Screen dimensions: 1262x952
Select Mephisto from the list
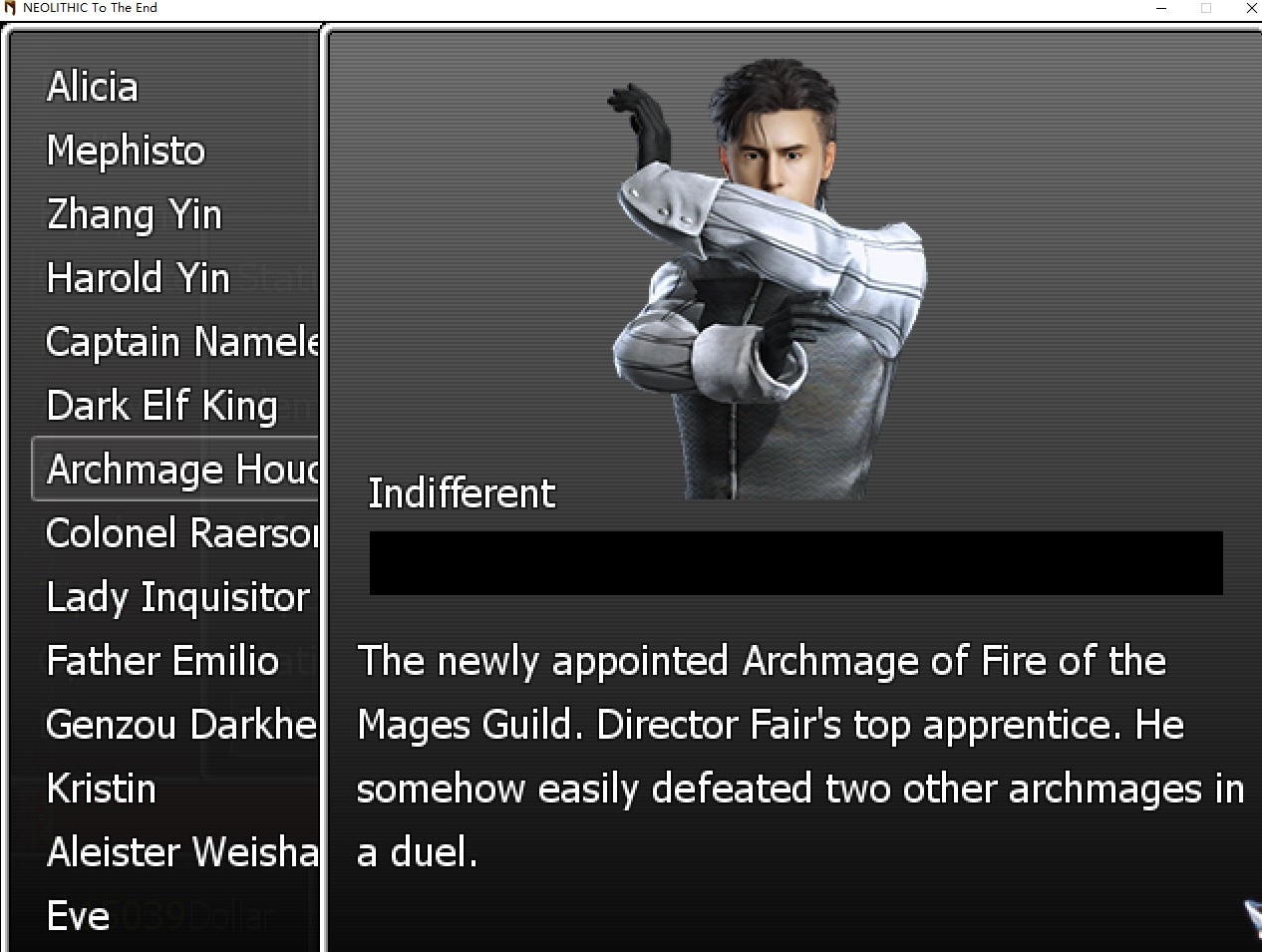[x=126, y=151]
